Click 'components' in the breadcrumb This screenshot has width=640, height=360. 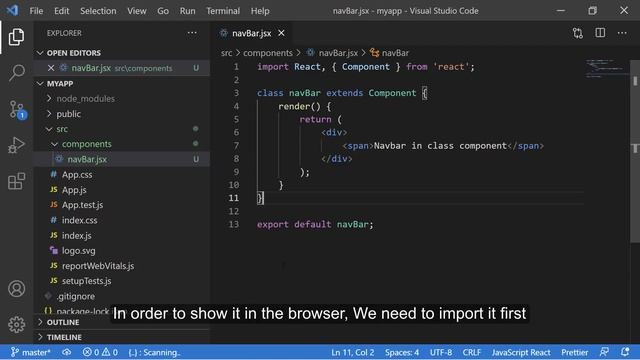pyautogui.click(x=268, y=53)
